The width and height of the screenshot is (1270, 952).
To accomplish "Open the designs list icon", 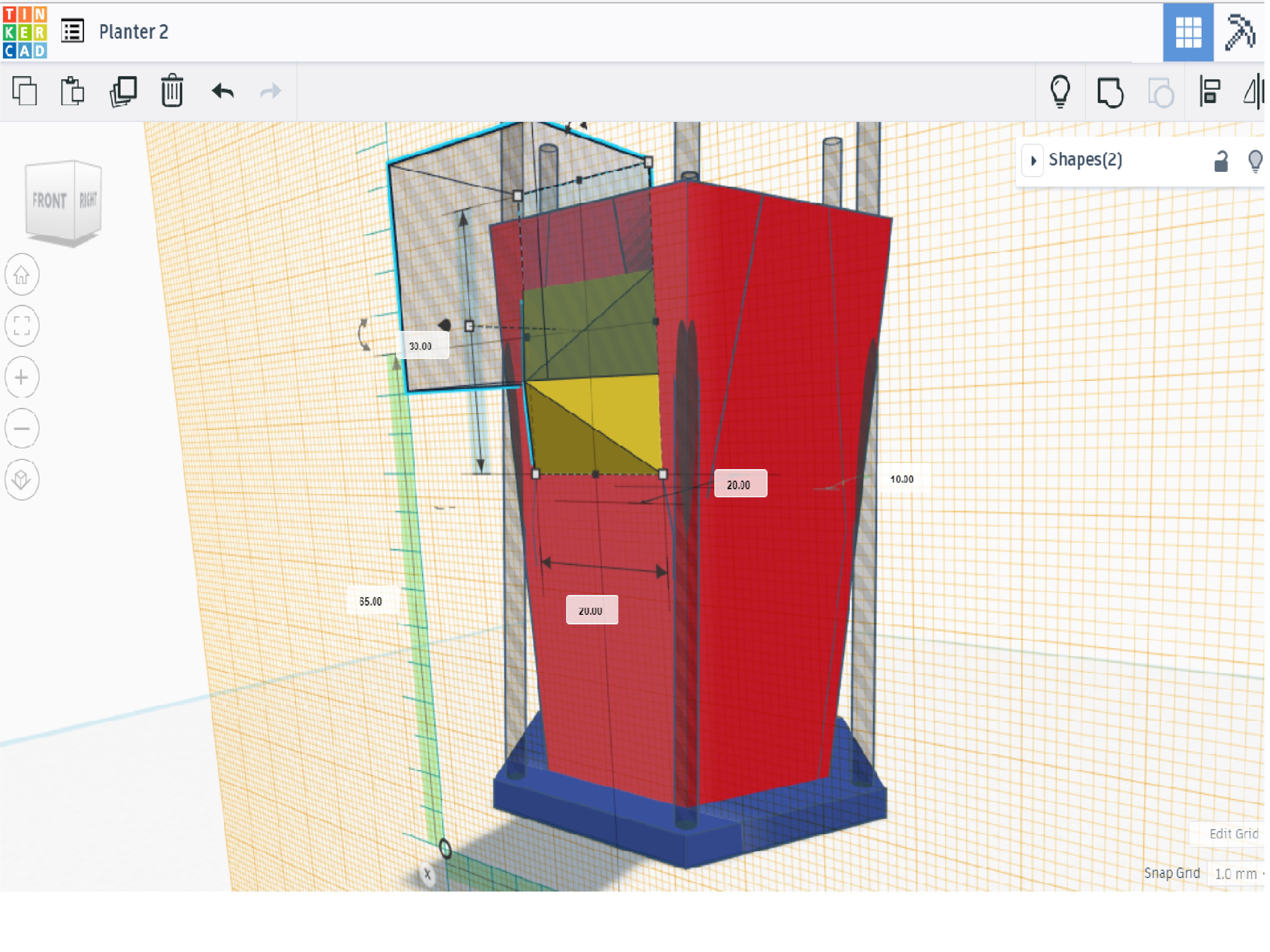I will coord(72,31).
